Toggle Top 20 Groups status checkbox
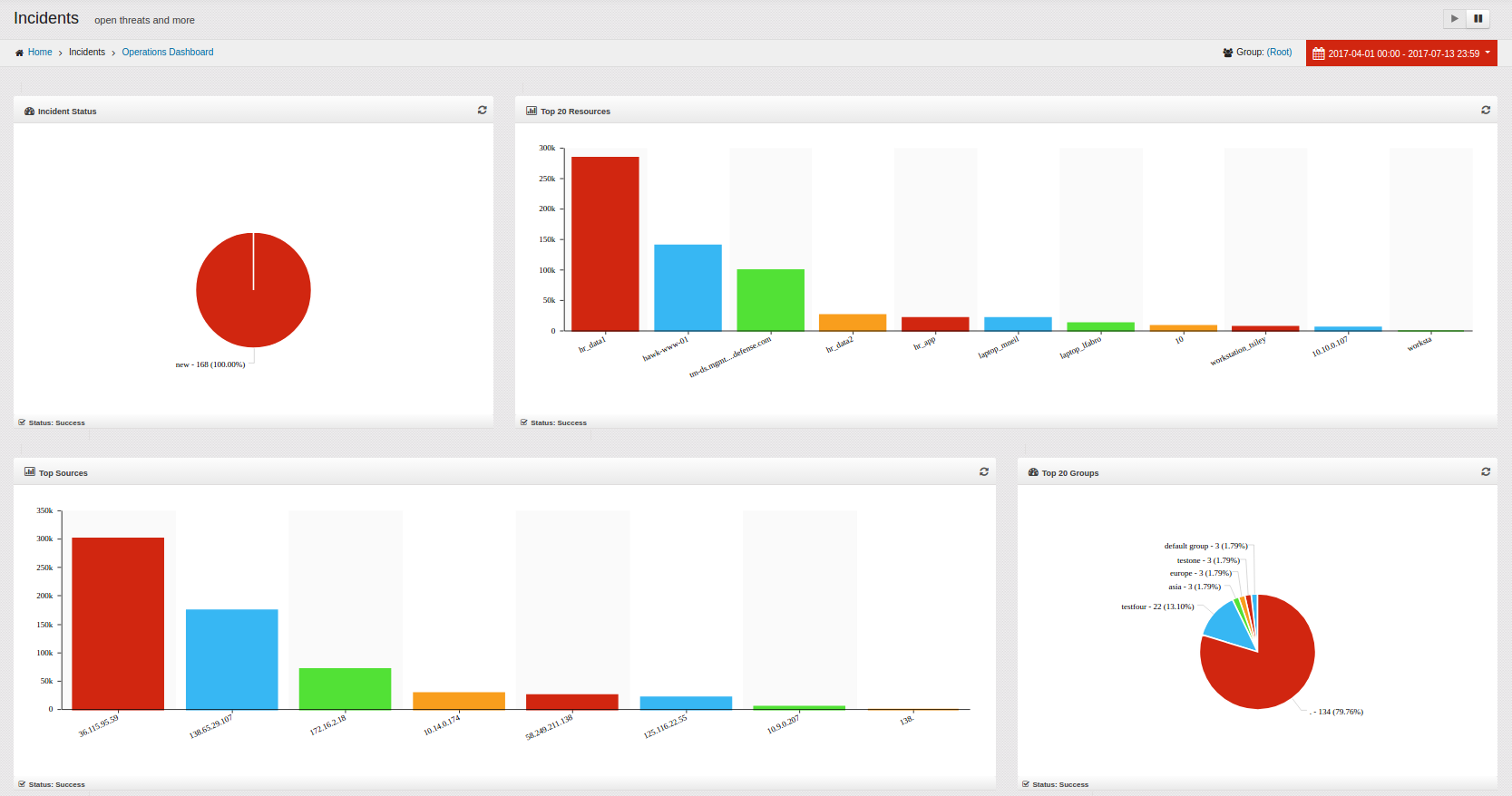The height and width of the screenshot is (796, 1512). coord(1026,784)
